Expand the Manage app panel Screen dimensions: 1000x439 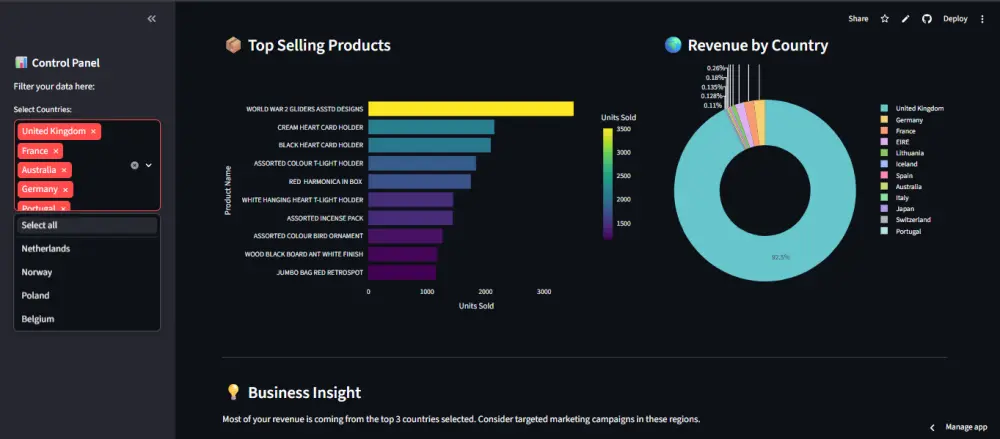pos(959,426)
